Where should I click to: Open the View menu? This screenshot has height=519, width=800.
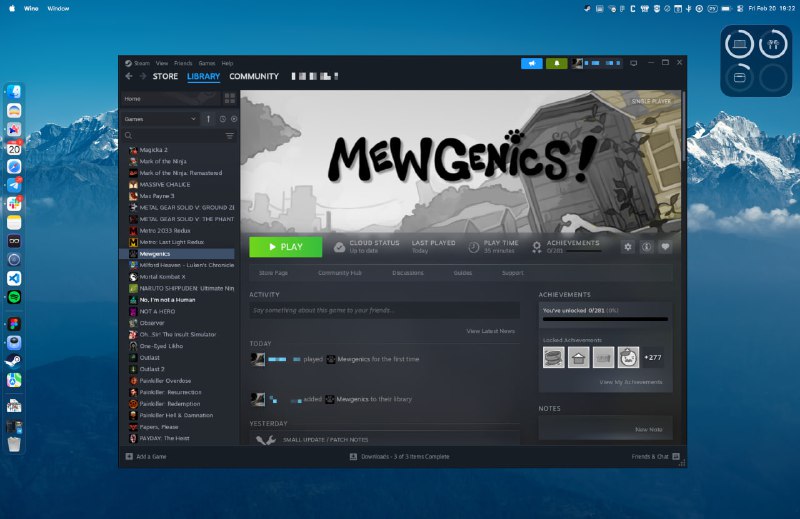tap(162, 63)
